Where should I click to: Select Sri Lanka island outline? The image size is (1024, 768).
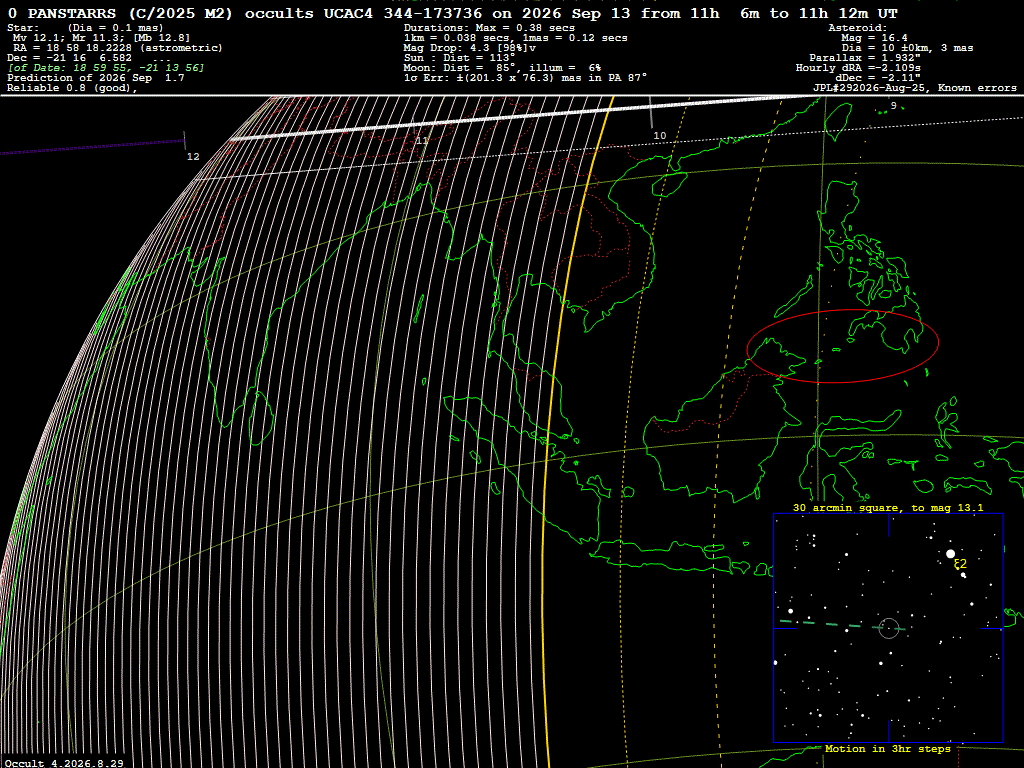(262, 418)
